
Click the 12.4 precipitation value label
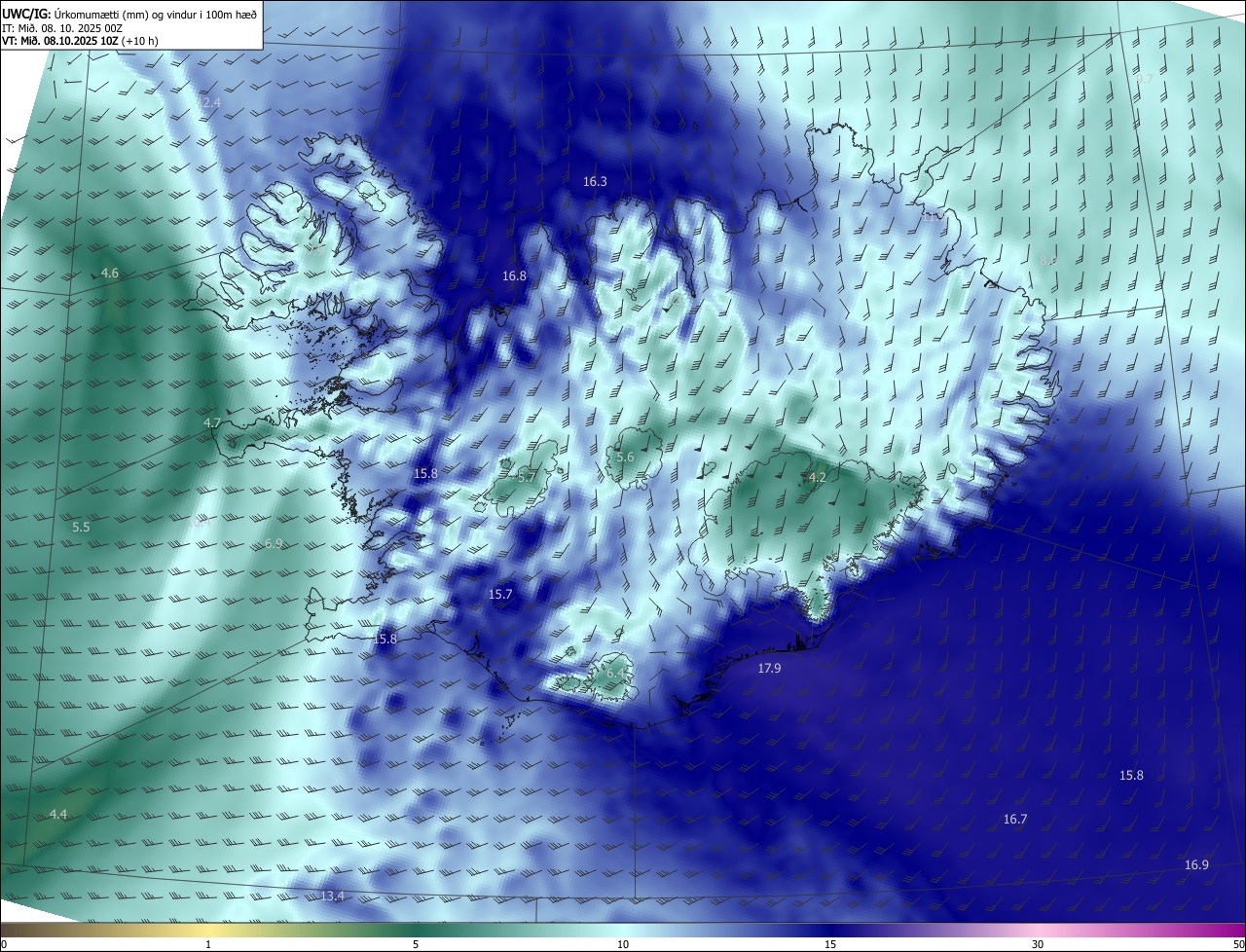click(x=208, y=102)
